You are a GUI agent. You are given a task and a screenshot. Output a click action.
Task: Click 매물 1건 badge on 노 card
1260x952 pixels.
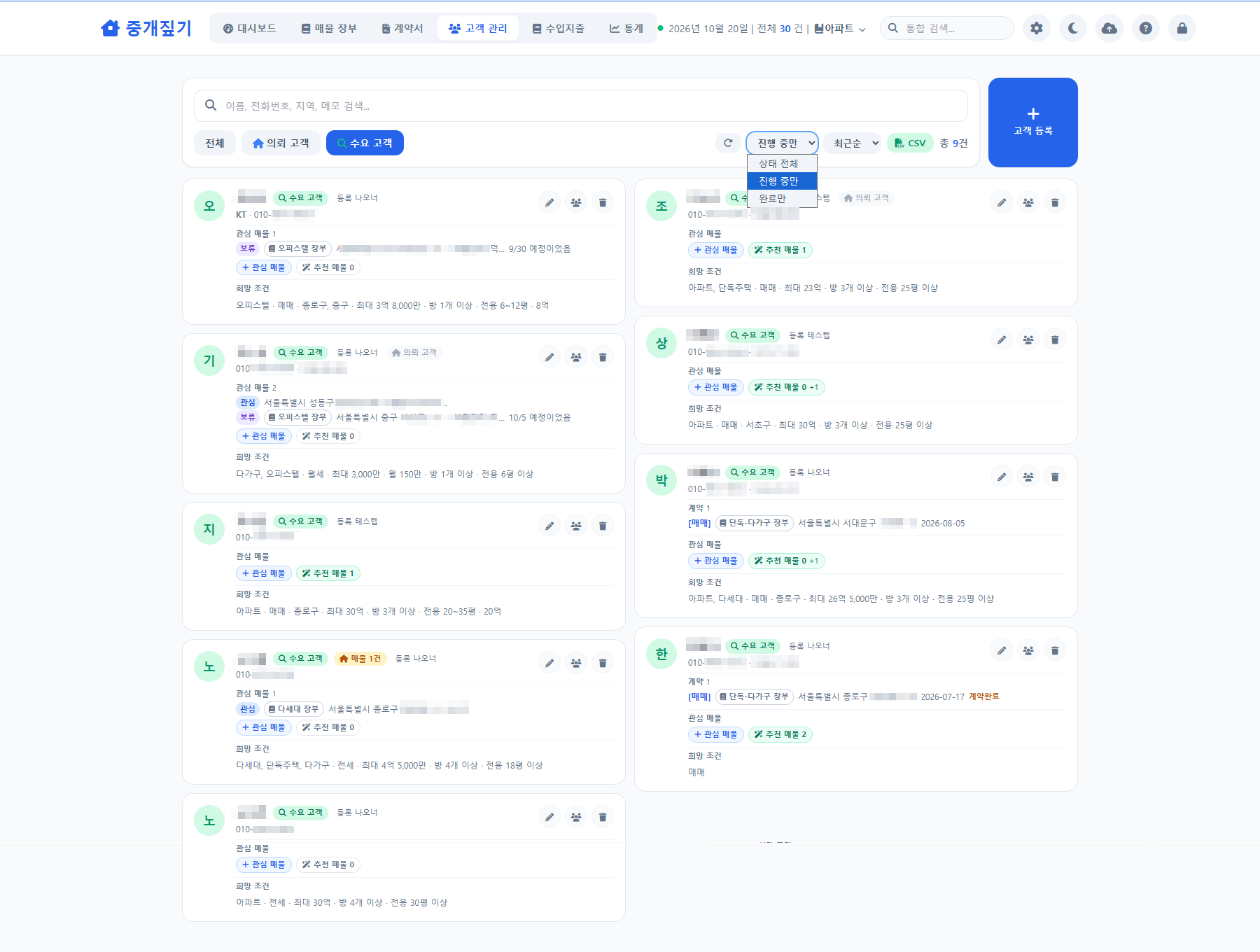point(360,659)
